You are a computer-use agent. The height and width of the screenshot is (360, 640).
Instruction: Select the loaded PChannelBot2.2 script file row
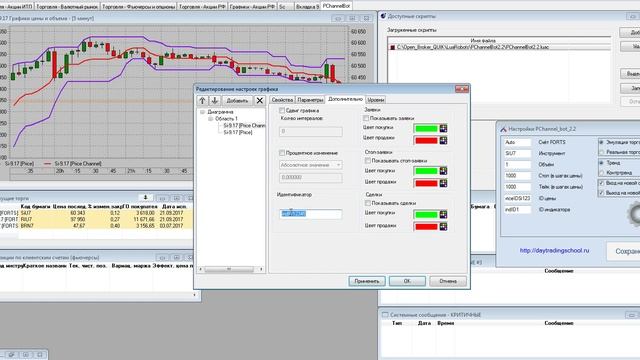(499, 47)
